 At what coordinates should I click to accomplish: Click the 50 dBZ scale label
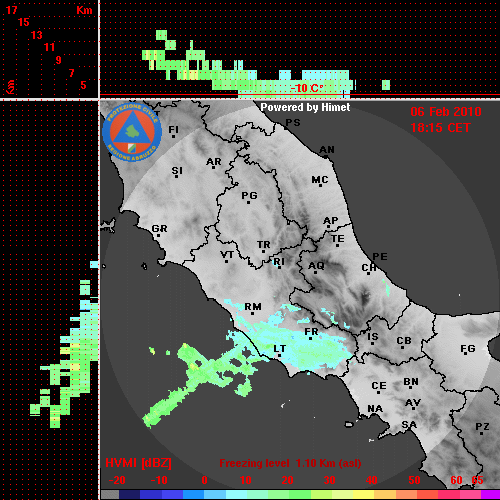414,480
